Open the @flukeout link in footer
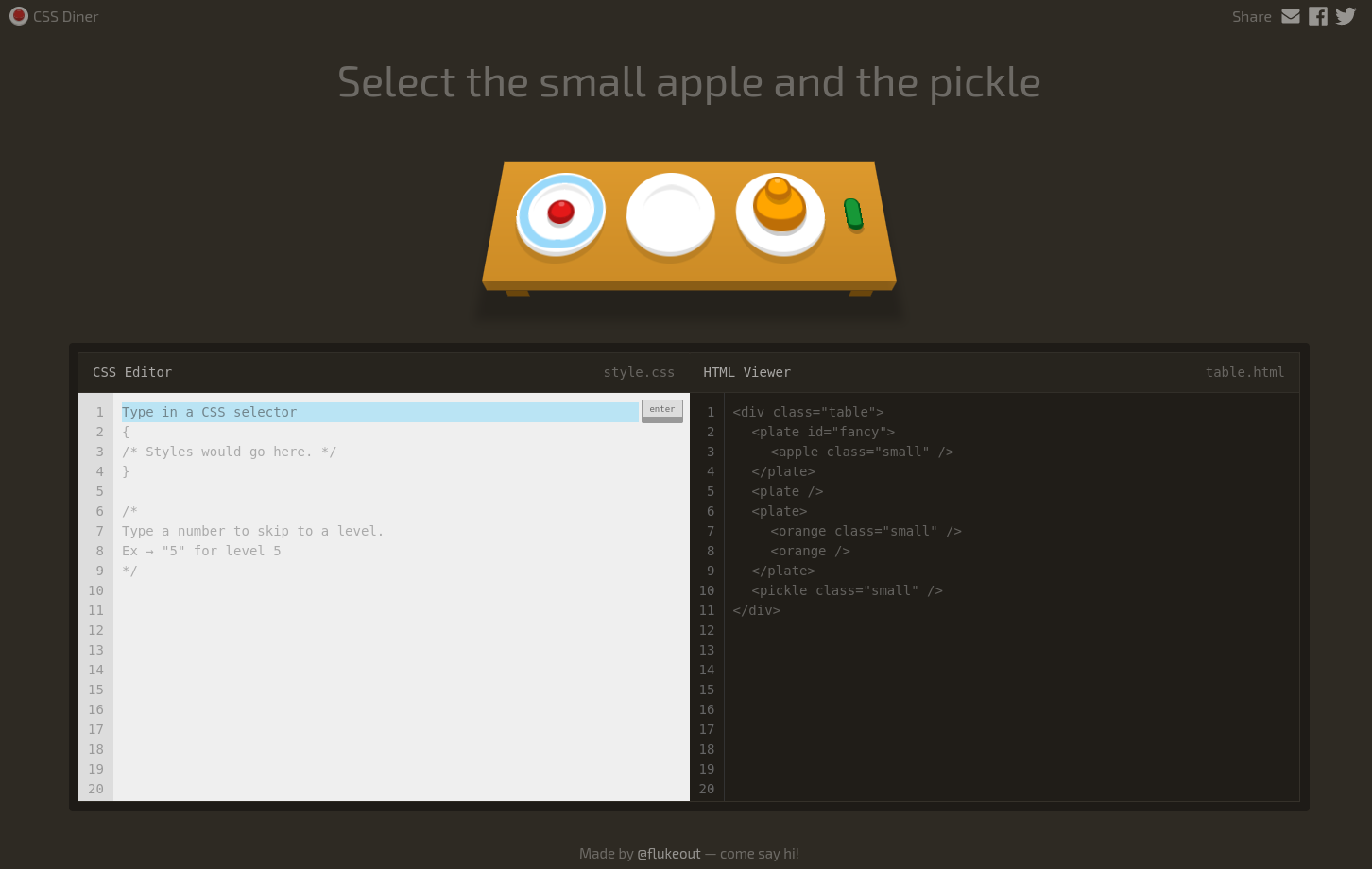The height and width of the screenshot is (869, 1372). tap(669, 854)
